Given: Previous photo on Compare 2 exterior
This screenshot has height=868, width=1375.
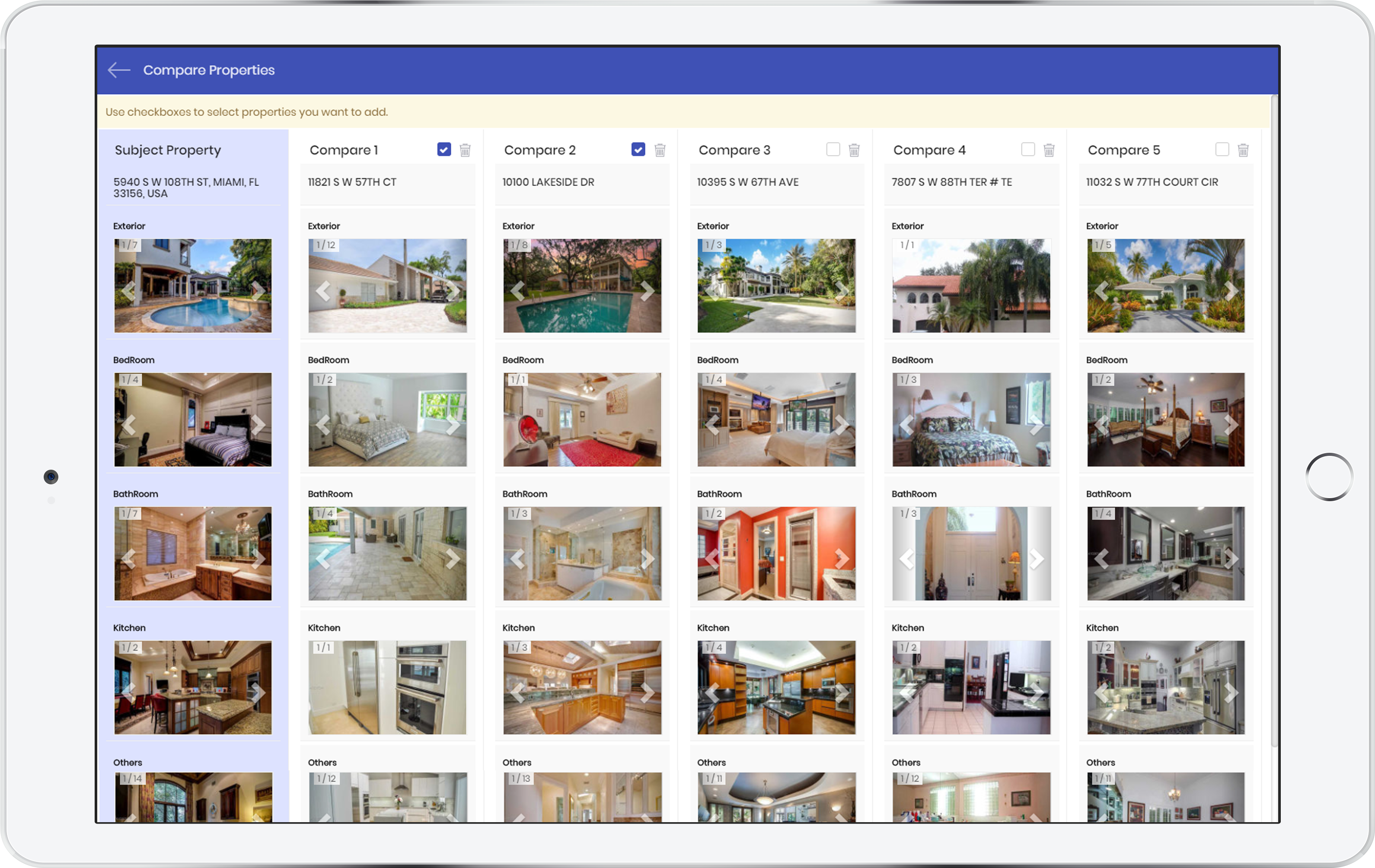Looking at the screenshot, I should pyautogui.click(x=518, y=291).
